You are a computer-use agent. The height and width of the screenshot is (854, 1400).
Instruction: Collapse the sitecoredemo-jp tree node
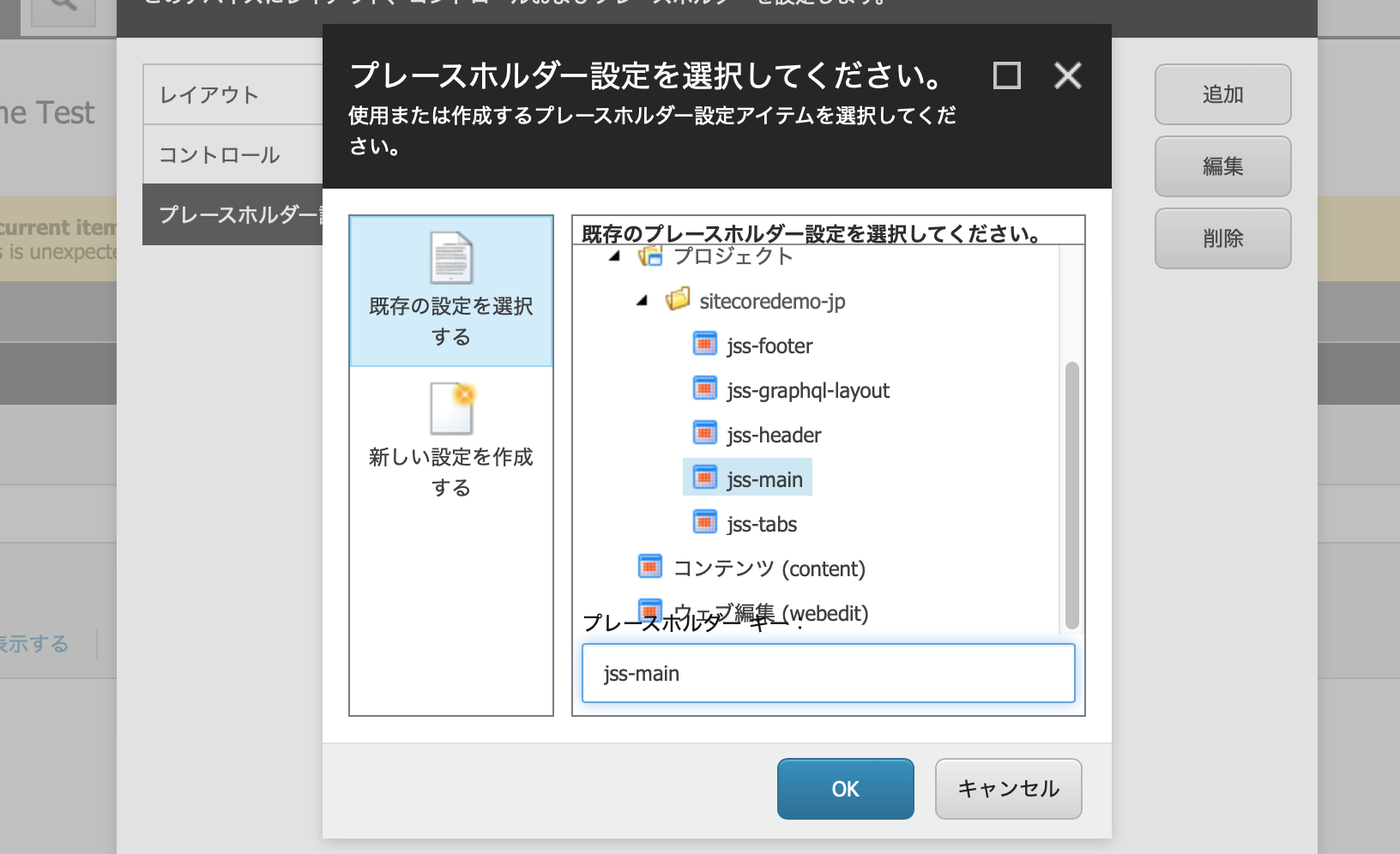642,301
